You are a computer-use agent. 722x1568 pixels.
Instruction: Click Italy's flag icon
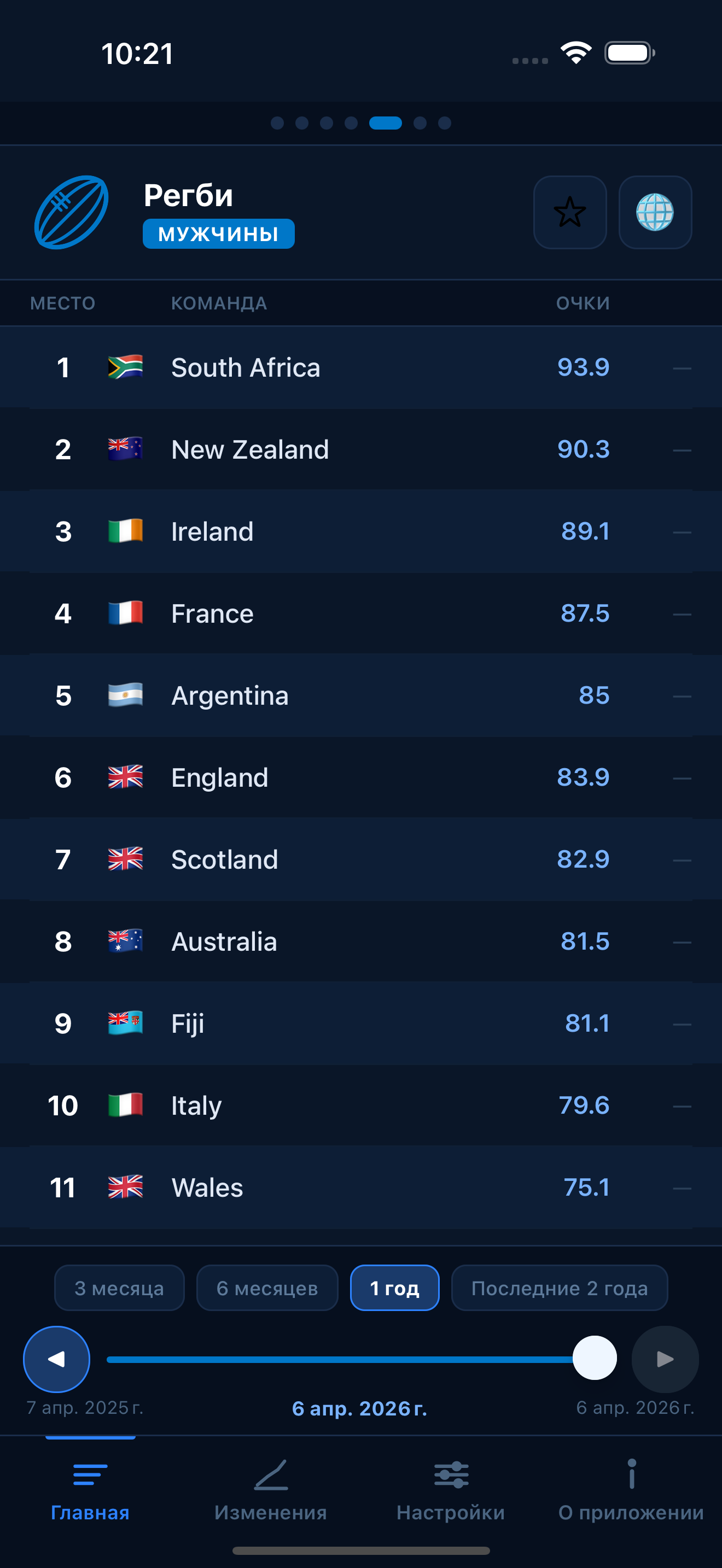pyautogui.click(x=124, y=1105)
